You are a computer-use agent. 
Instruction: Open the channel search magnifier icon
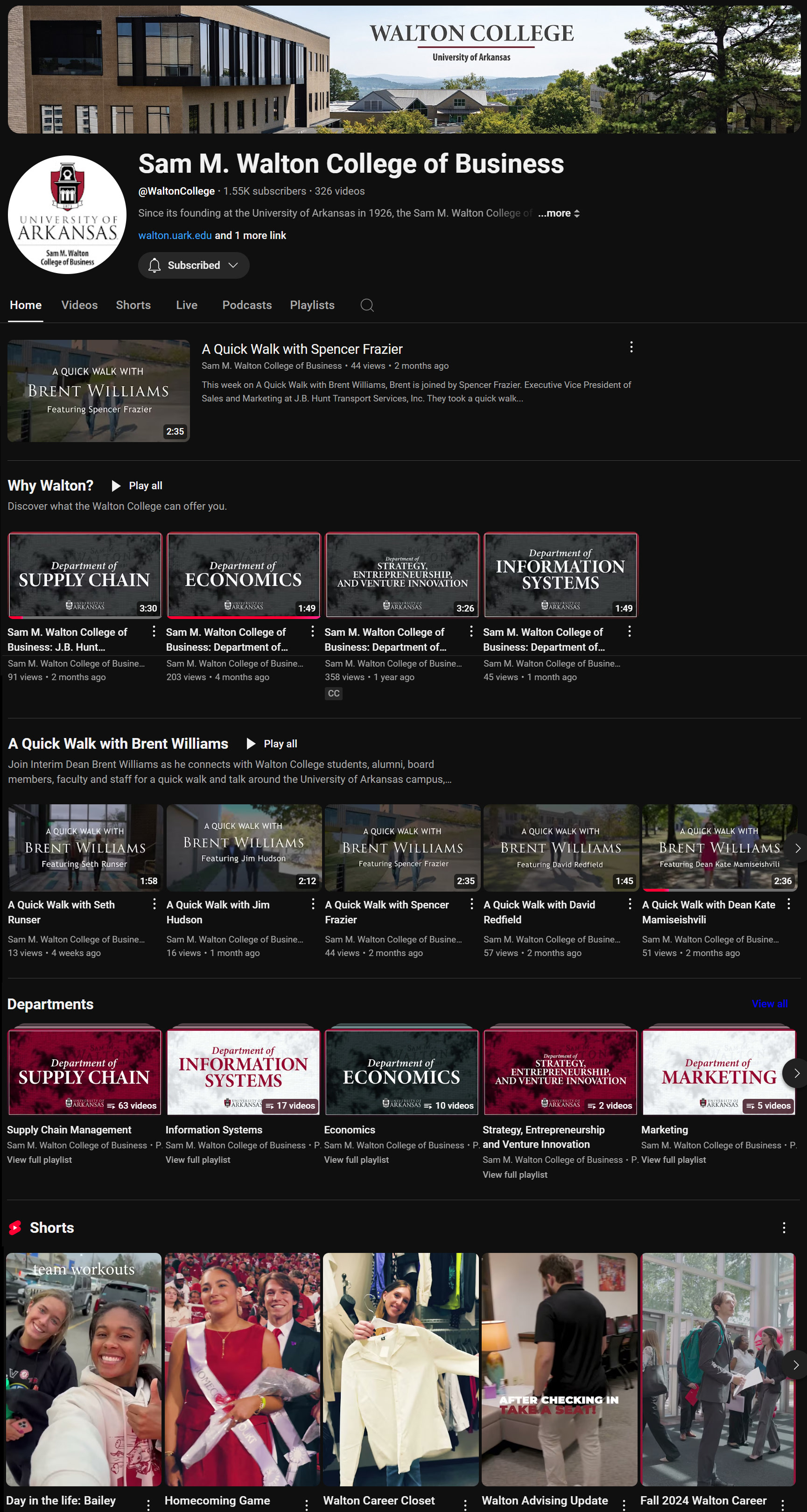(x=367, y=305)
